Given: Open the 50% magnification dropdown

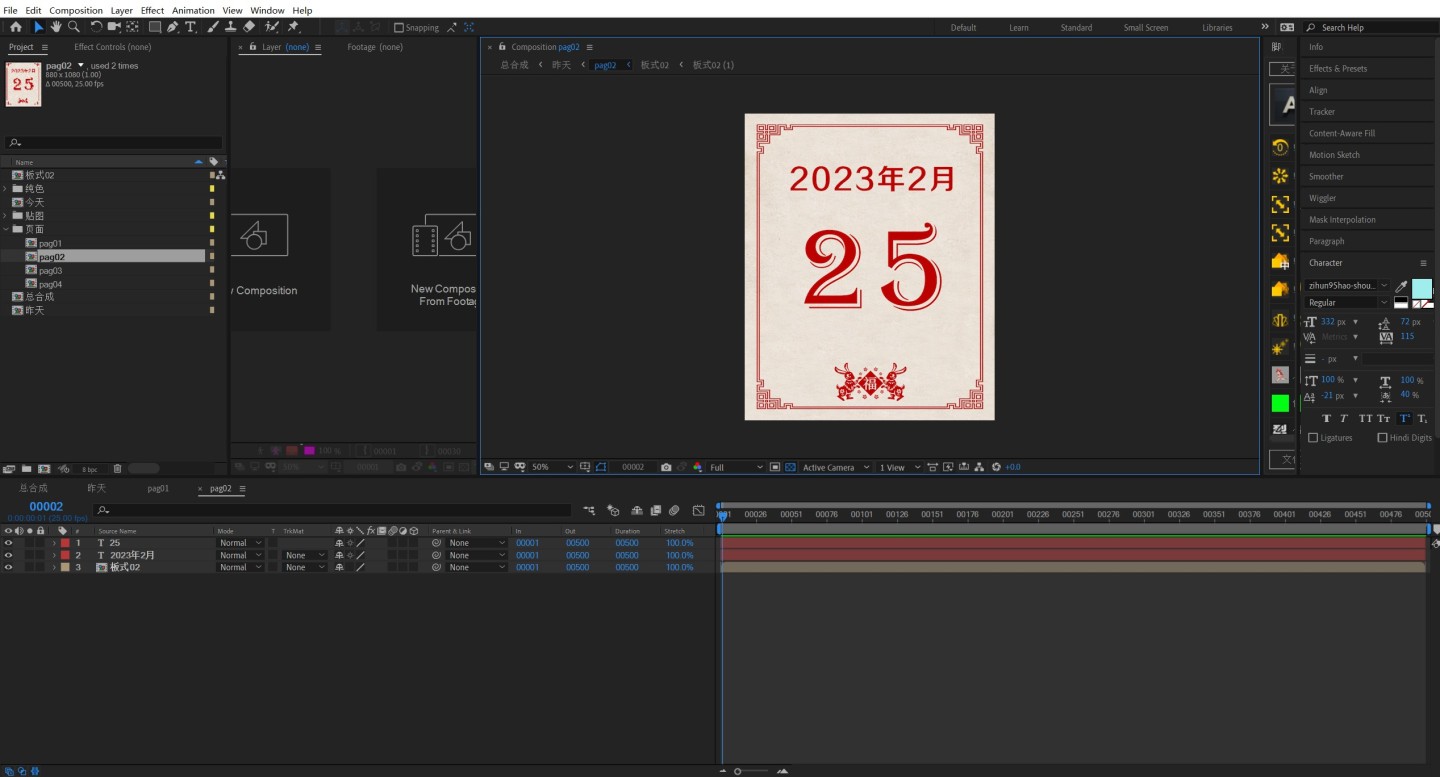Looking at the screenshot, I should click(x=553, y=467).
